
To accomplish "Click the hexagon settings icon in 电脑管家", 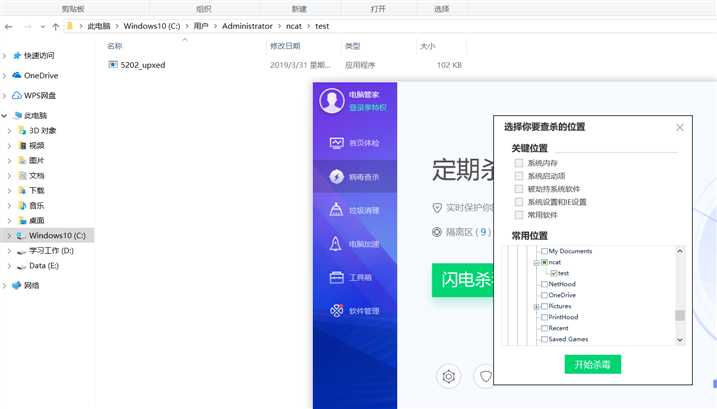I will (x=449, y=377).
